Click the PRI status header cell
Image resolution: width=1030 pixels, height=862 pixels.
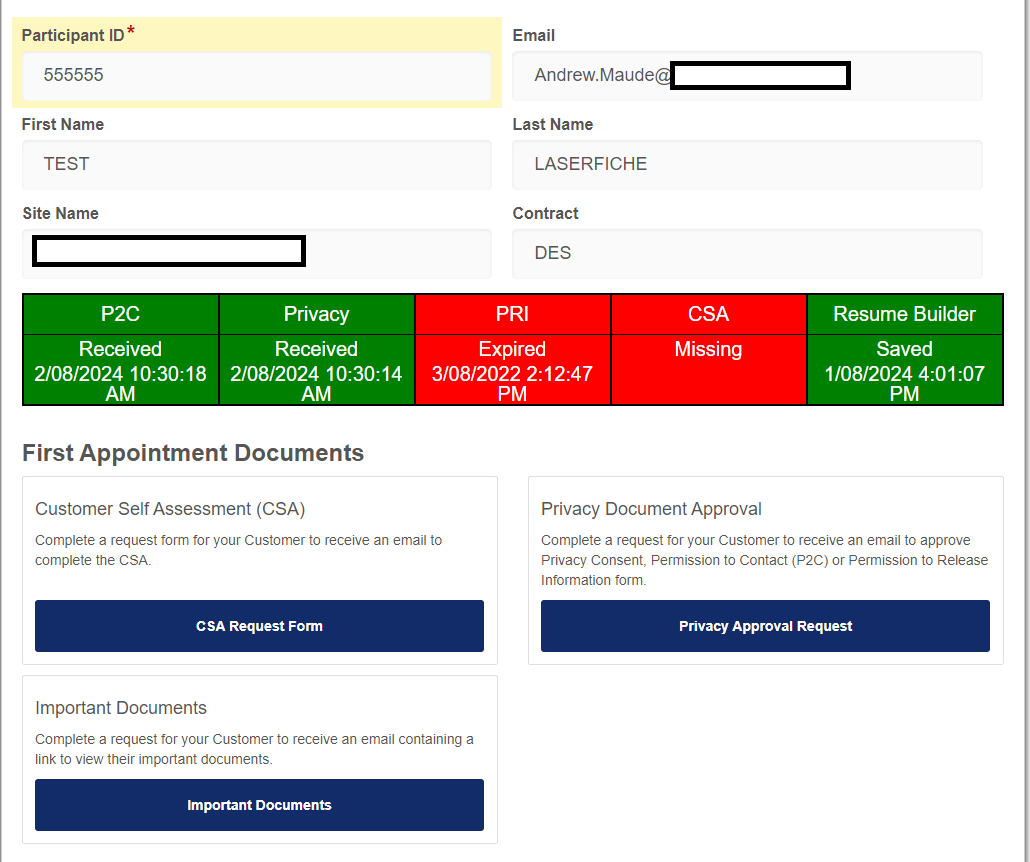pos(512,314)
